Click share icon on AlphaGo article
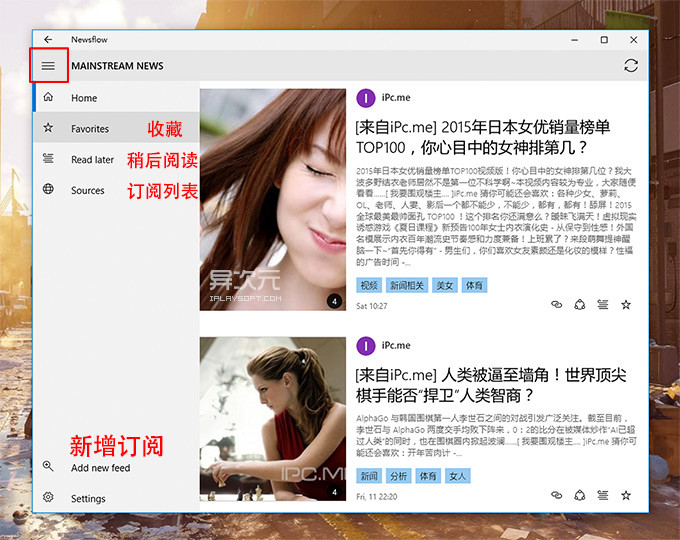 (x=580, y=495)
